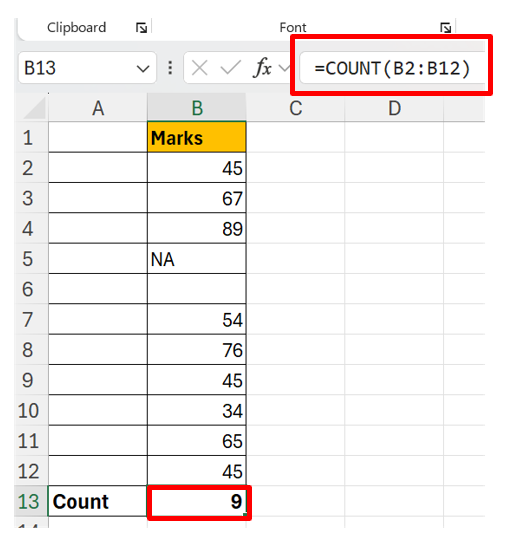Open the Clipboard dialog launcher icon
Screen dimensions: 511x545
pyautogui.click(x=141, y=28)
